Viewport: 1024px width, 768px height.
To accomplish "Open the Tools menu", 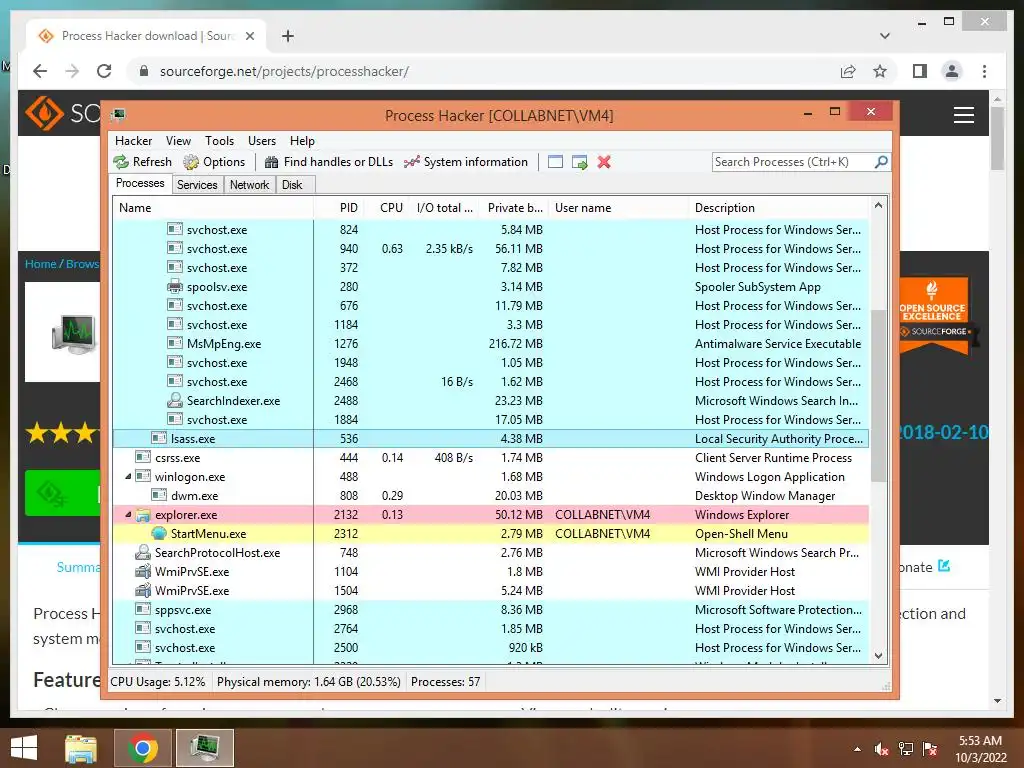I will click(219, 141).
